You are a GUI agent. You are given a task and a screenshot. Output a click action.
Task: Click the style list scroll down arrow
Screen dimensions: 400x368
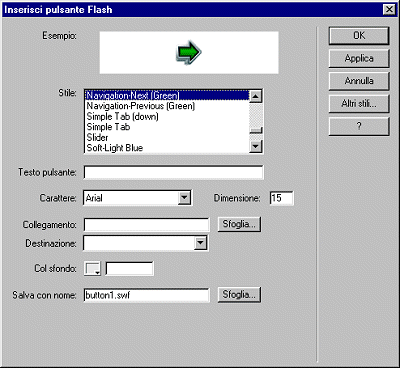click(x=256, y=146)
